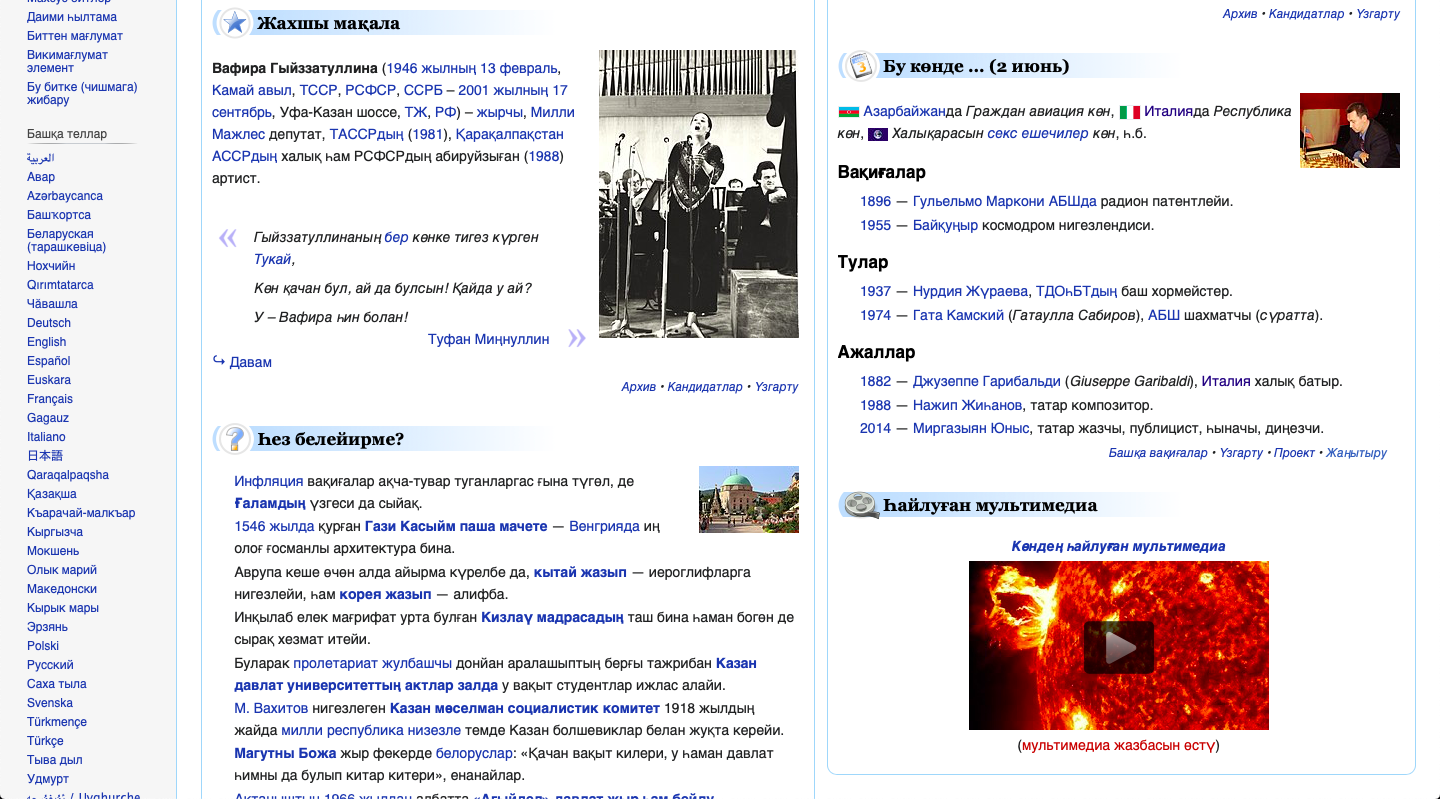This screenshot has height=799, width=1440.
Task: Open the Азарбайжан link
Action: (904, 111)
